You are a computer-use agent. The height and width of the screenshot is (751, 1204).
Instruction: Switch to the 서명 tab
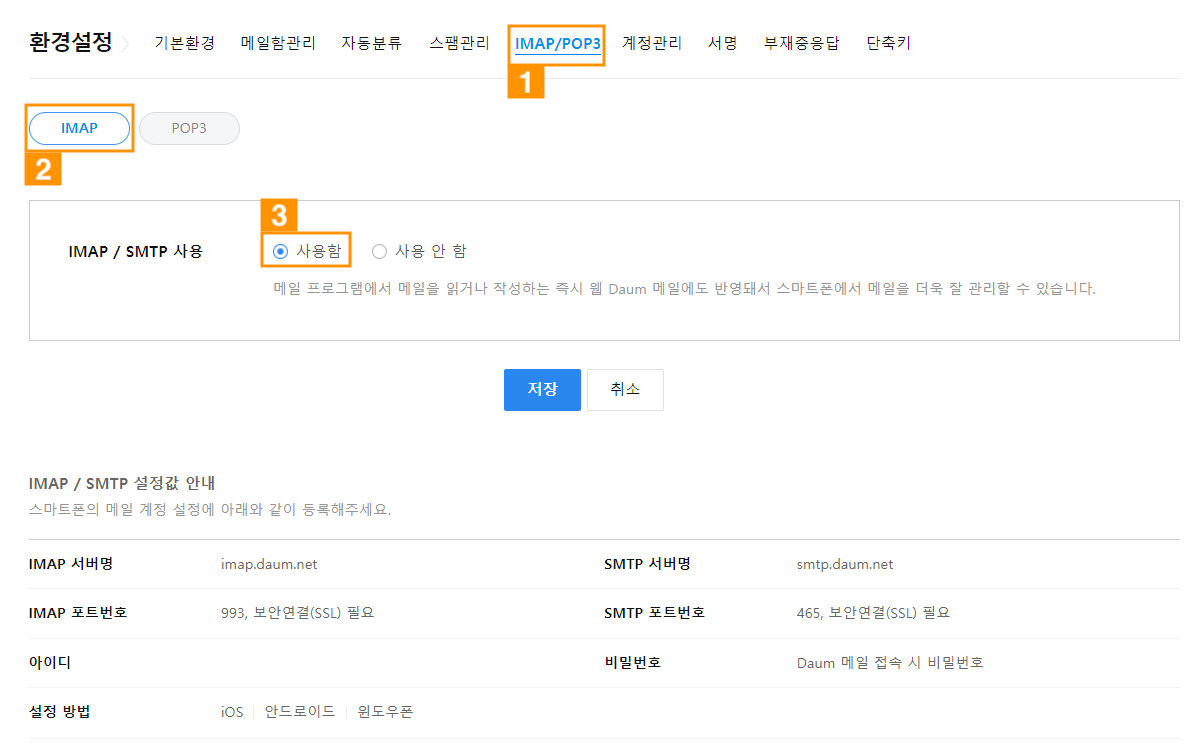(722, 44)
